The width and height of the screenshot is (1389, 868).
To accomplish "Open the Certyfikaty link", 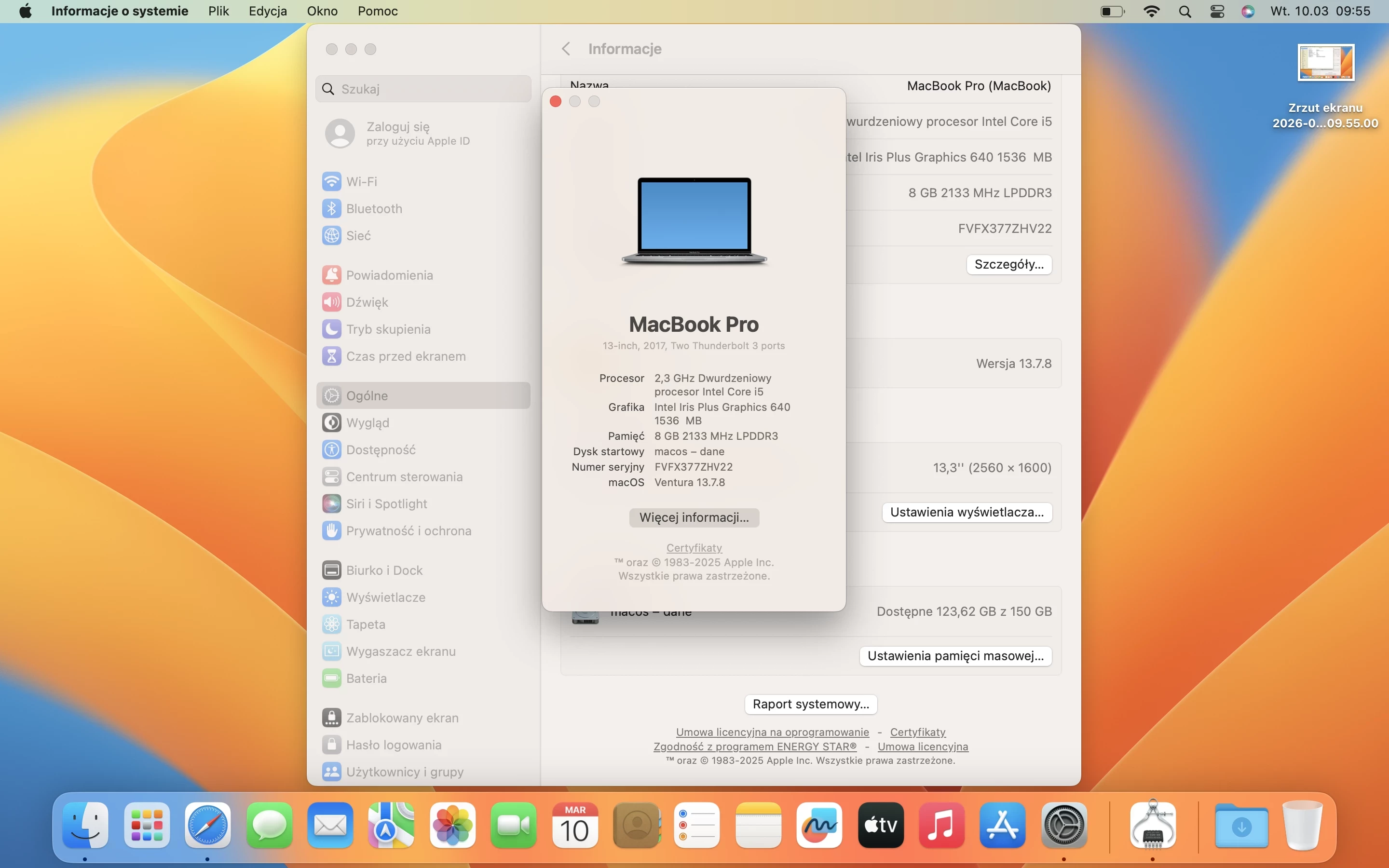I will pos(694,548).
